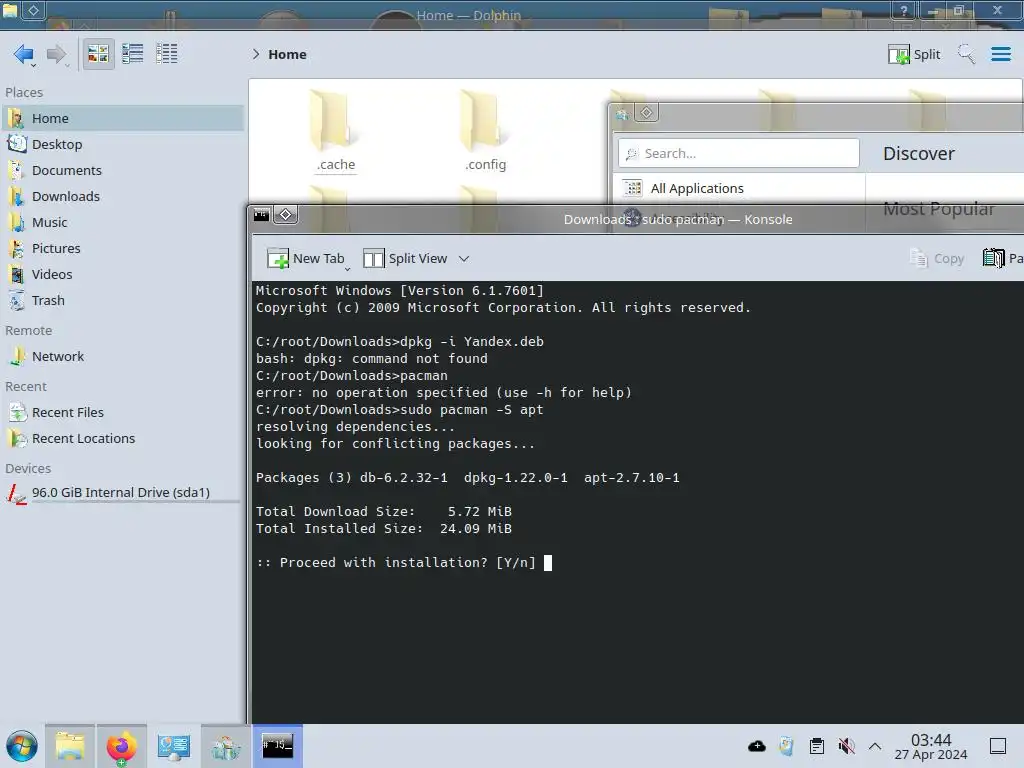
Task: Select the .cache folder
Action: point(336,131)
